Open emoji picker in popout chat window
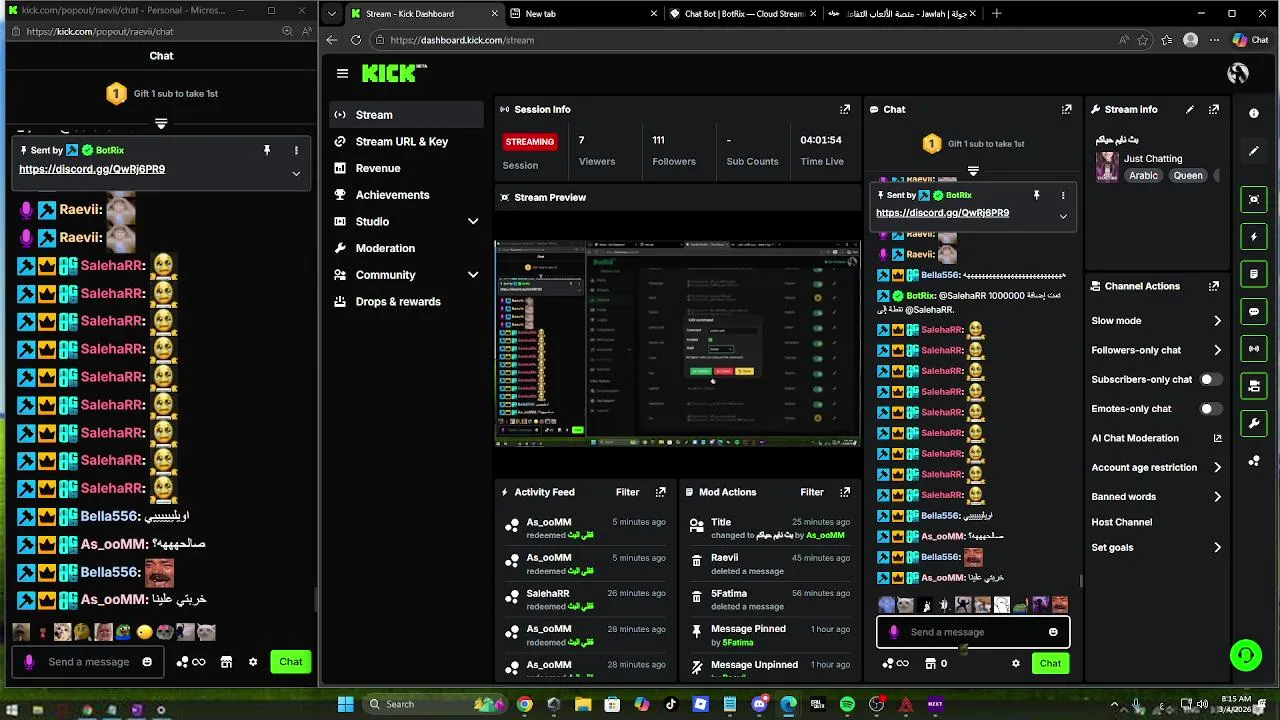This screenshot has height=720, width=1280. tap(147, 662)
